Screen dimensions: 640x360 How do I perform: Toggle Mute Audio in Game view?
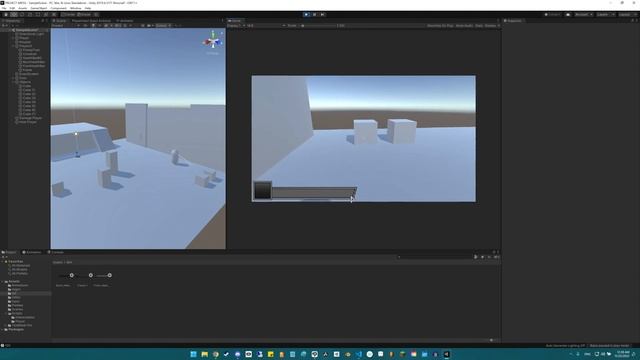pyautogui.click(x=464, y=25)
